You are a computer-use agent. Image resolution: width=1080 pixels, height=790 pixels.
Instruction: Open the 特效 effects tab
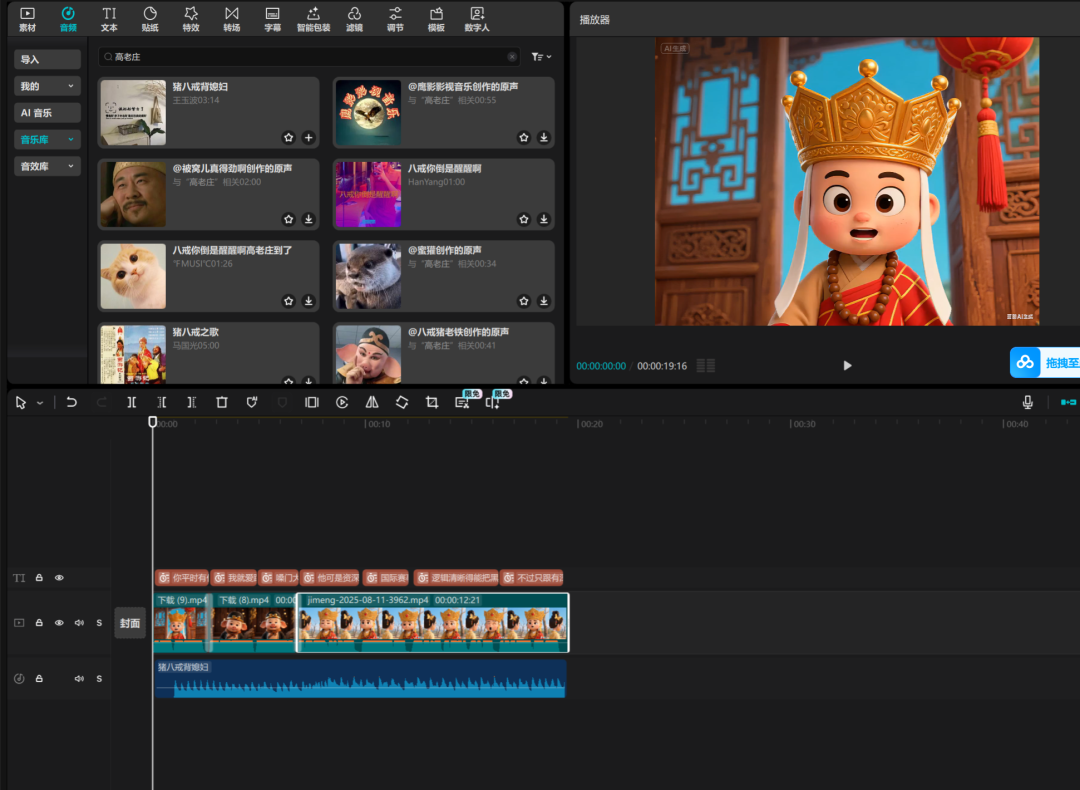tap(191, 19)
